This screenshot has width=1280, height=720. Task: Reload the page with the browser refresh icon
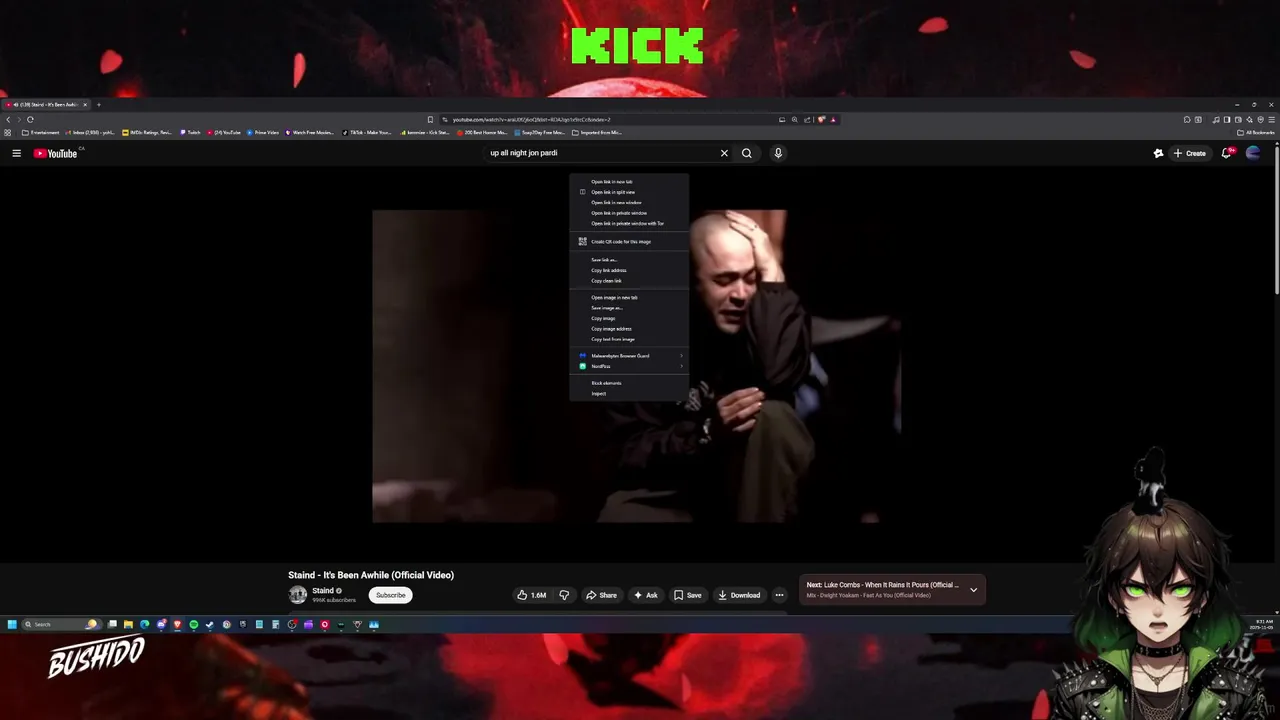point(30,120)
